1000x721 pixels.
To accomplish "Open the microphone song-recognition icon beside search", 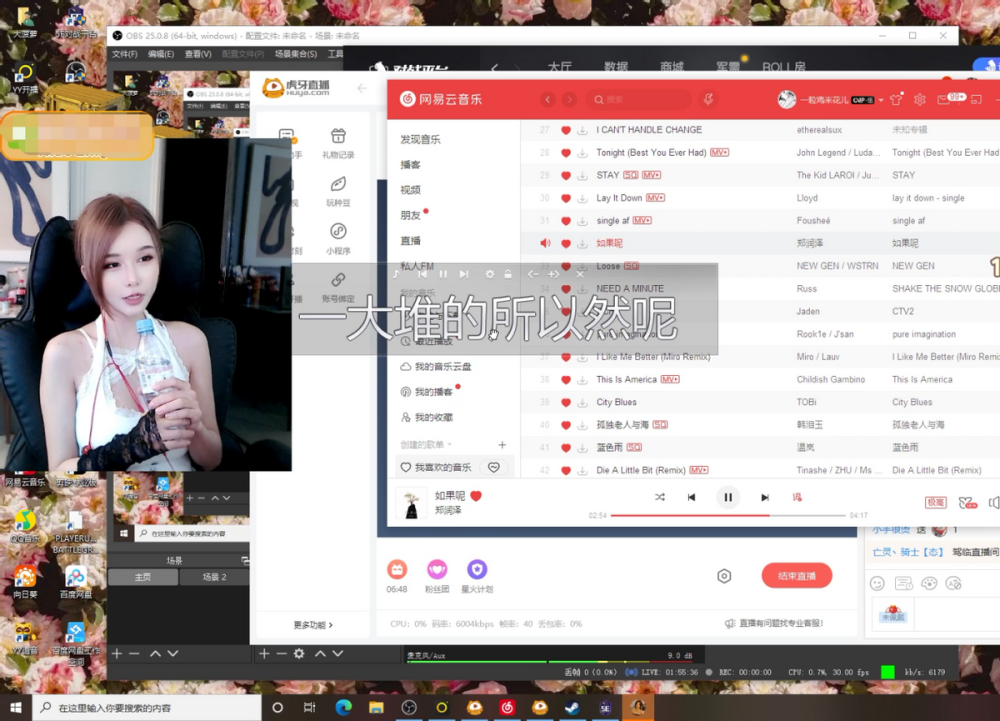I will (x=708, y=99).
